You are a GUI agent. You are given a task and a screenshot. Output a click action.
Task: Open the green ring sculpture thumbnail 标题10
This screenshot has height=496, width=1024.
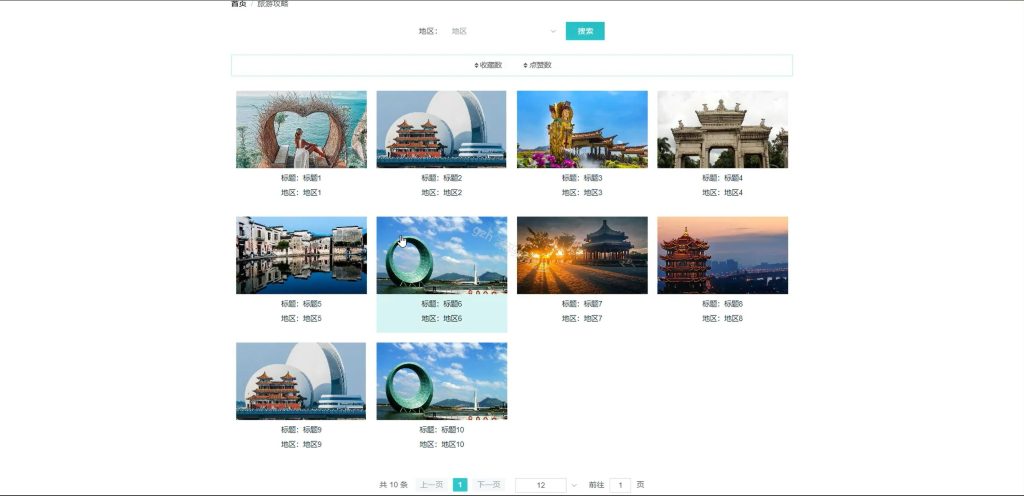coord(441,381)
